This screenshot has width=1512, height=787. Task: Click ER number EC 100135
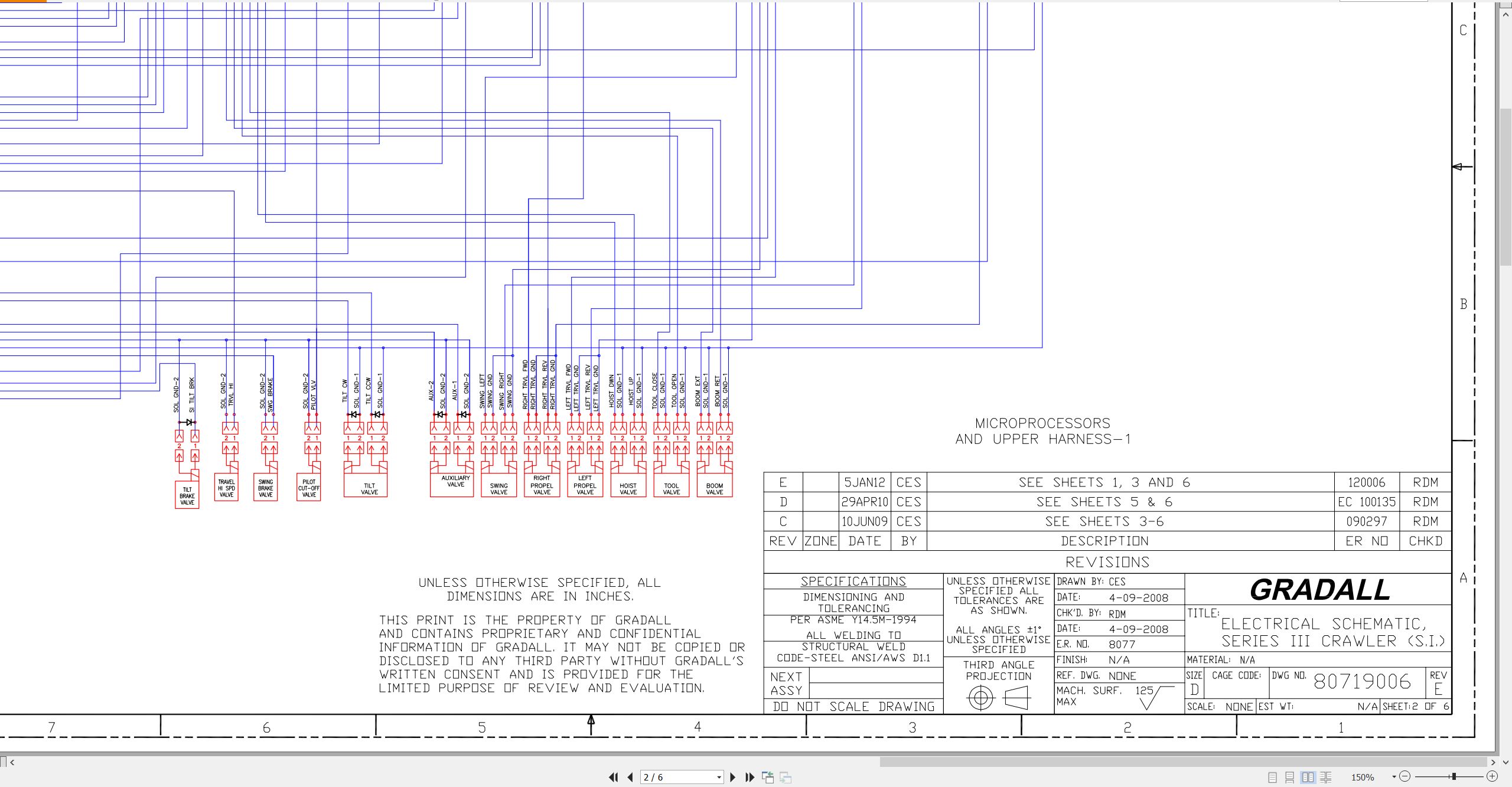click(1367, 502)
